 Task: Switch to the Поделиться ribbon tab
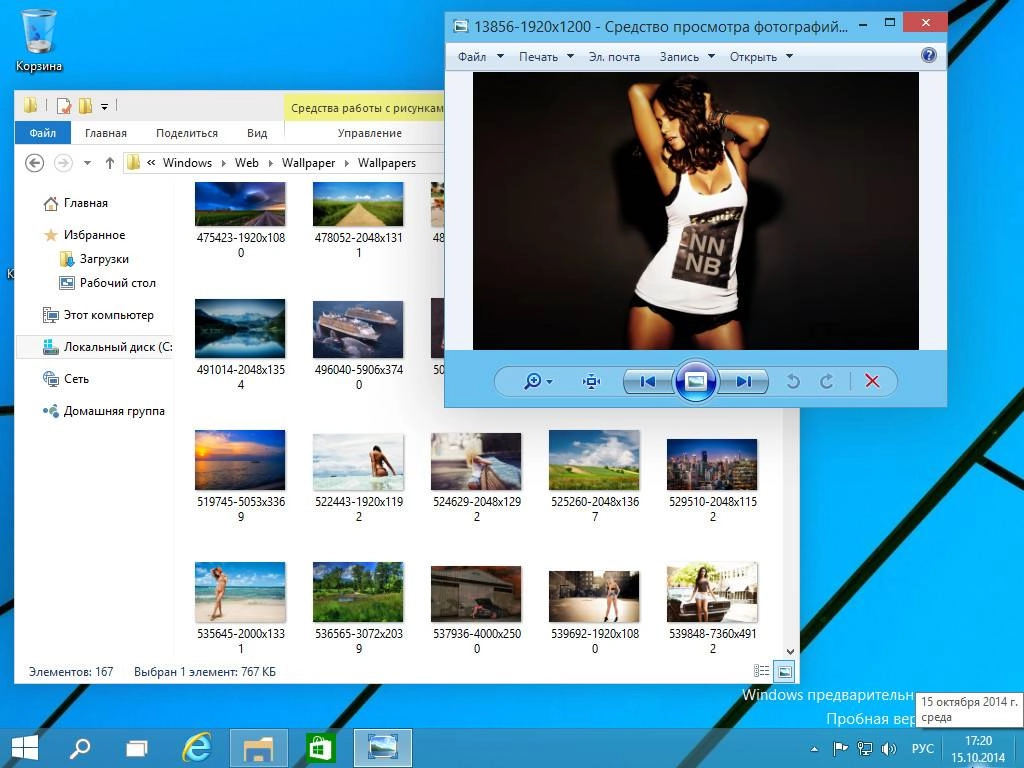click(187, 133)
